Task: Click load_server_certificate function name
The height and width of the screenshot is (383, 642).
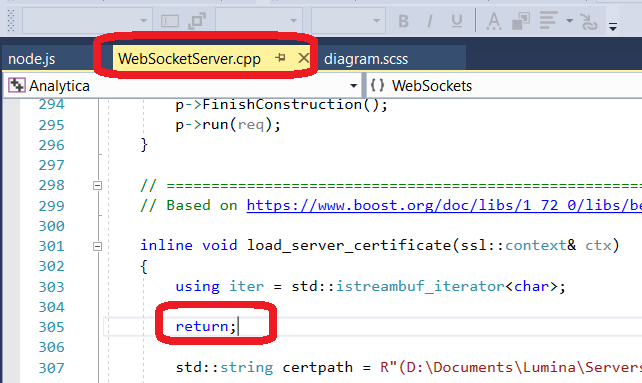Action: coord(349,245)
